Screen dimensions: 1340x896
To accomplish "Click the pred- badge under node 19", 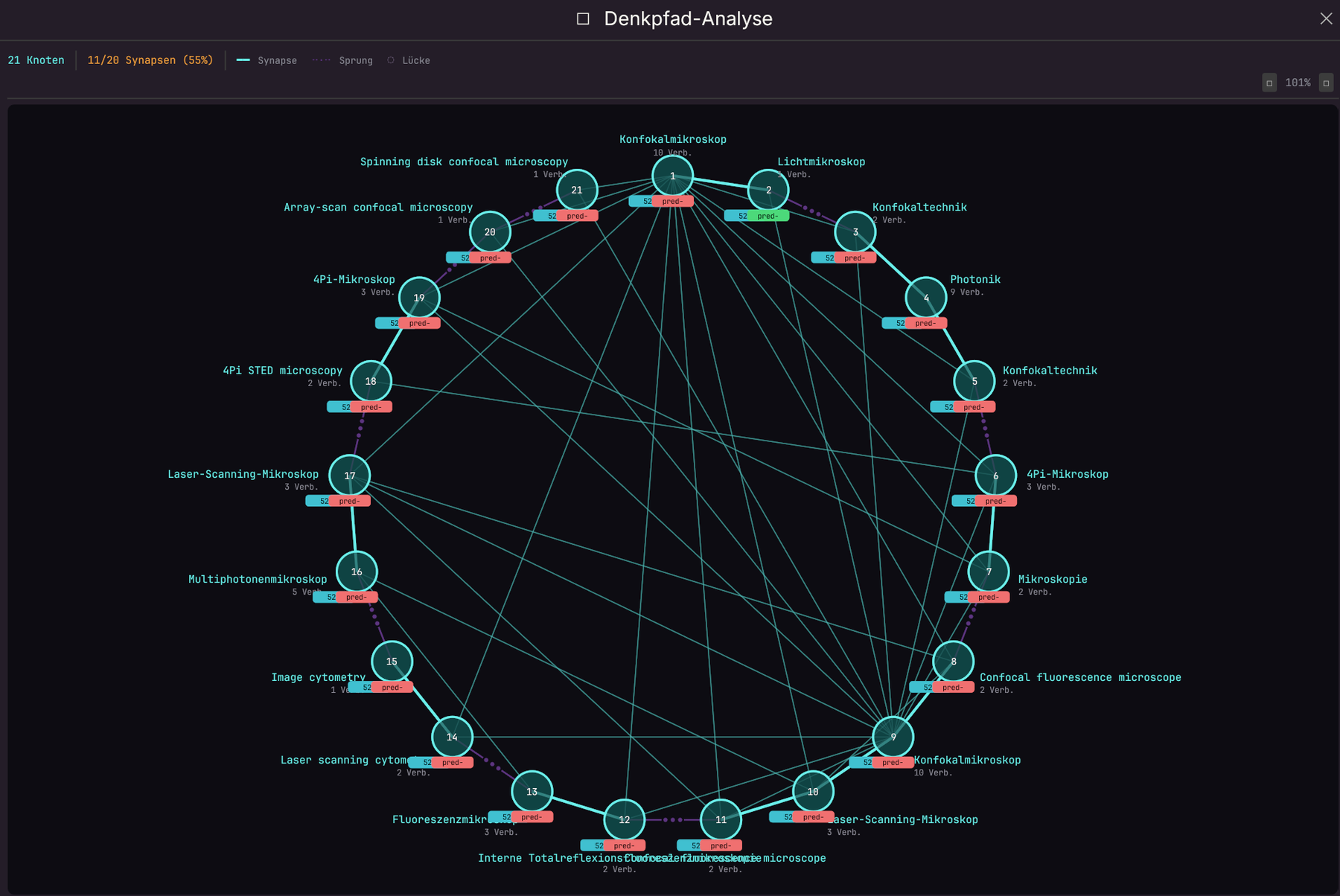I will (x=420, y=323).
